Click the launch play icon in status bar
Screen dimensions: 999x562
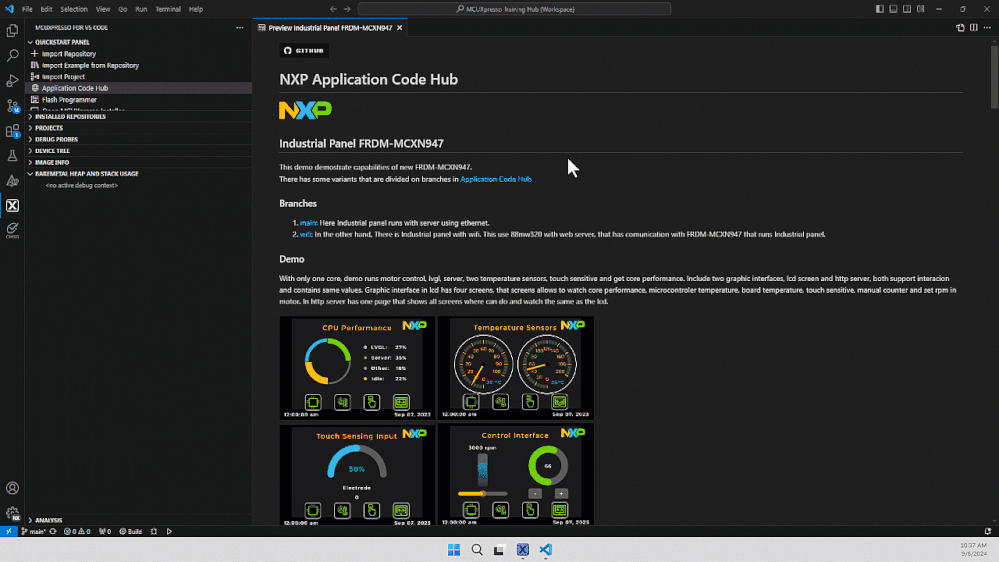pos(169,531)
